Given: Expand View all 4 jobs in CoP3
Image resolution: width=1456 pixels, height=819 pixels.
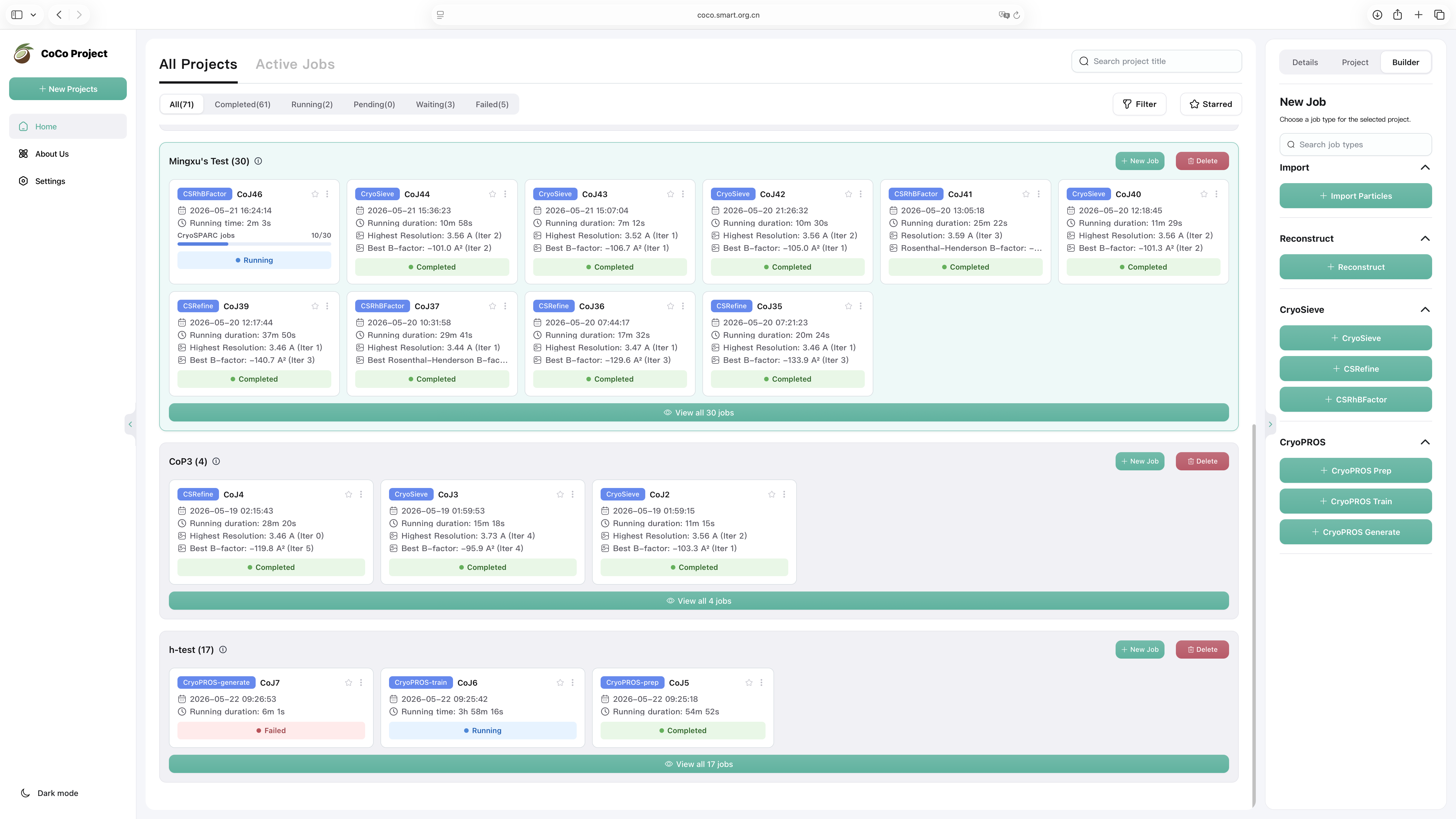Looking at the screenshot, I should coord(699,601).
